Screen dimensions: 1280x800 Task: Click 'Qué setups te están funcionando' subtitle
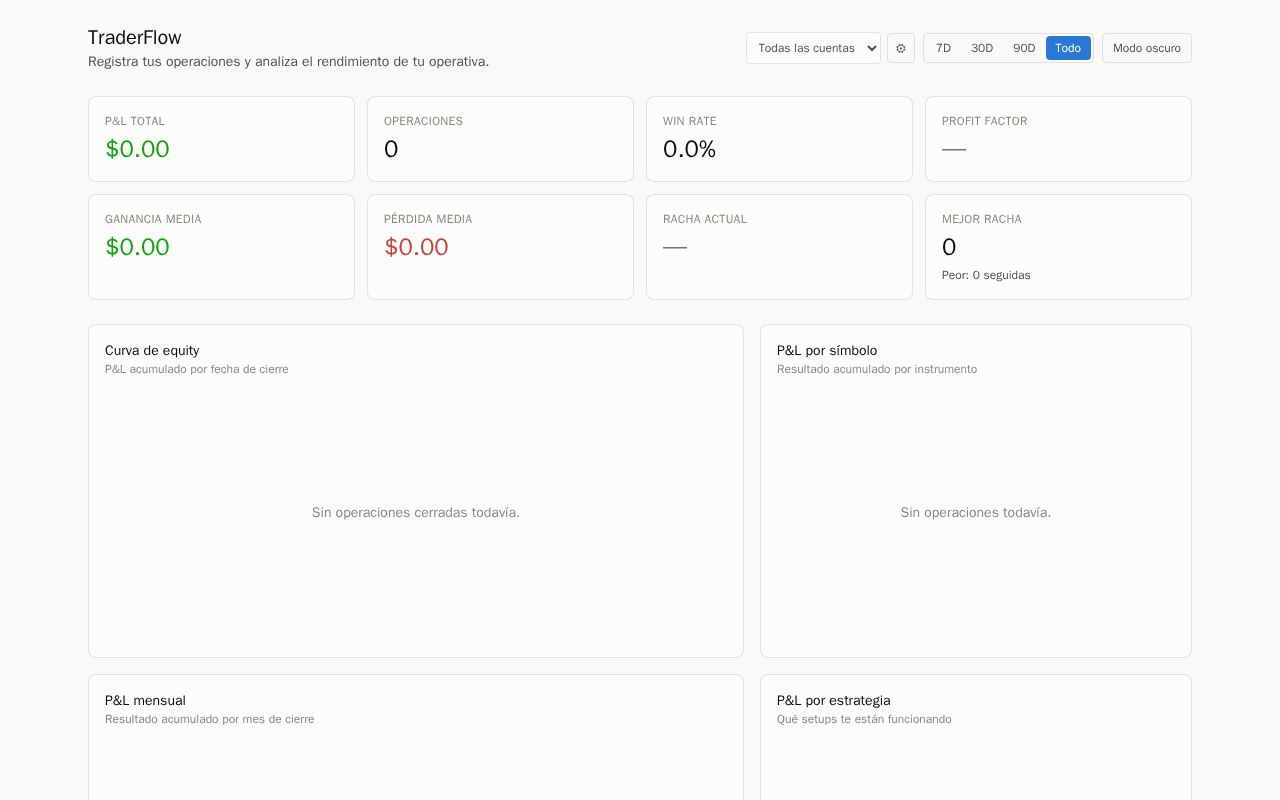(x=864, y=719)
